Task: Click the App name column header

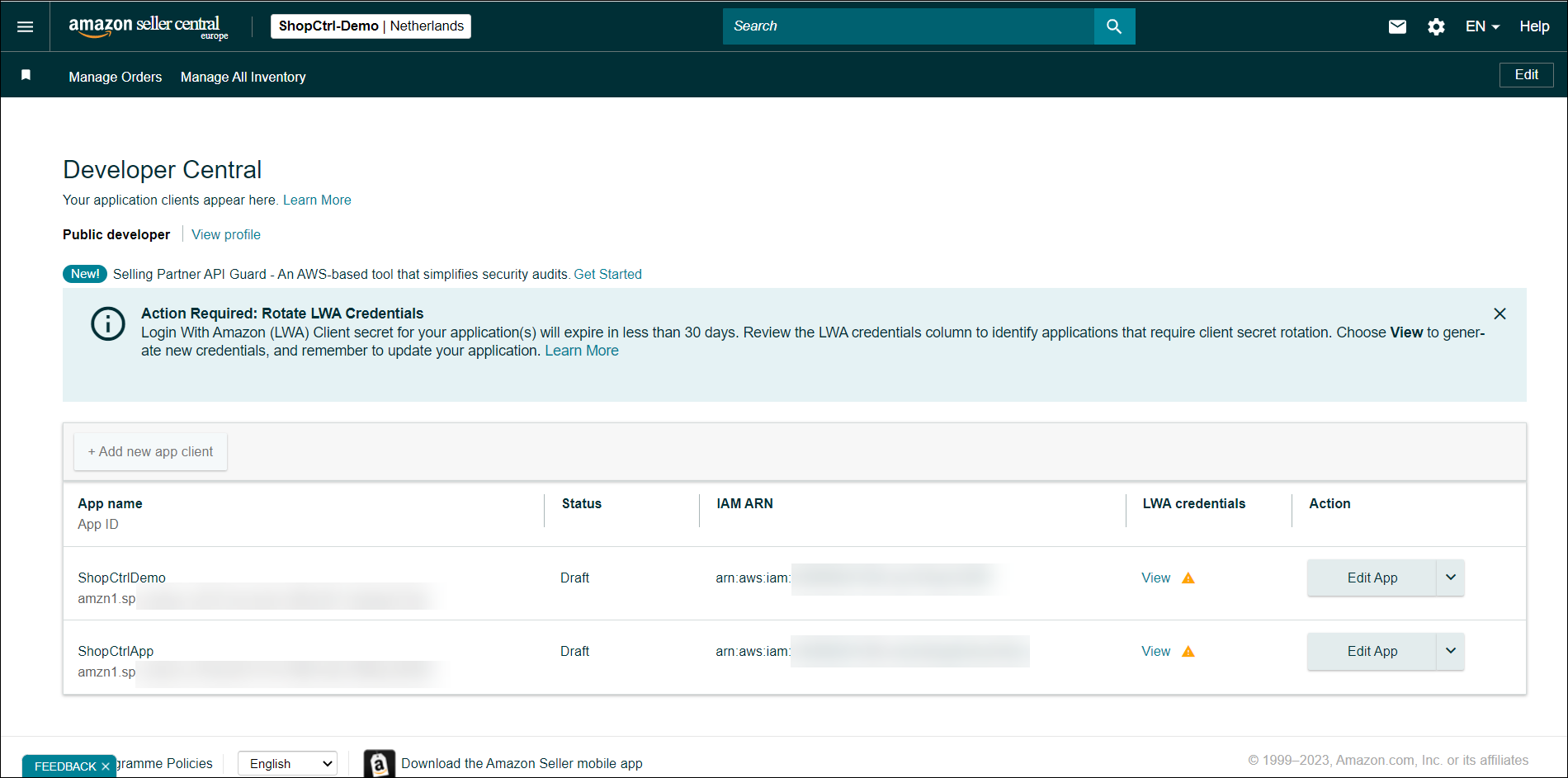Action: [x=110, y=503]
